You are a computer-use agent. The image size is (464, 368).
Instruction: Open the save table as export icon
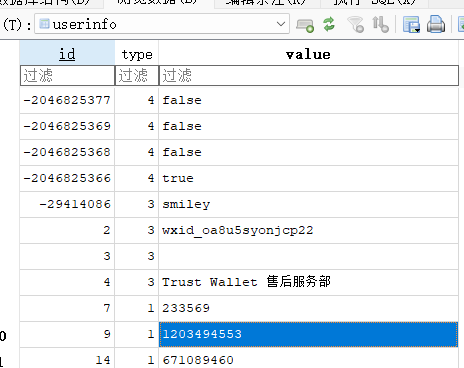click(411, 25)
